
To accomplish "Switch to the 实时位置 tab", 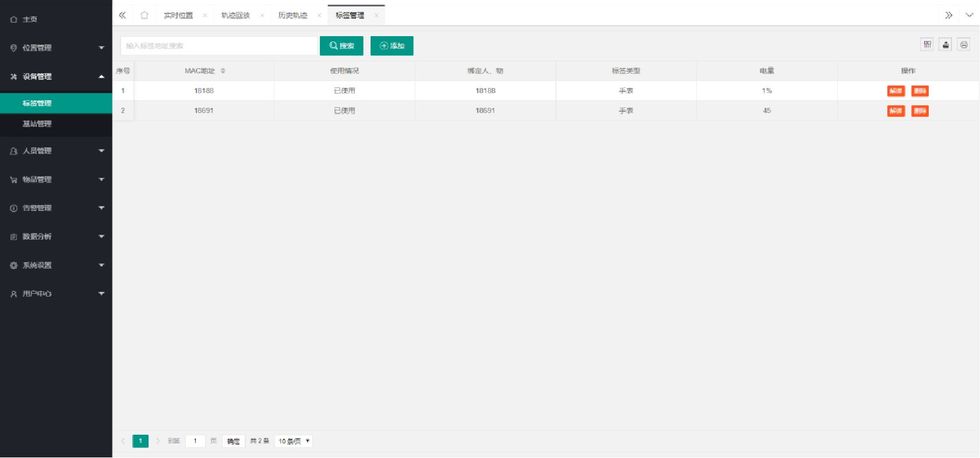I will tap(178, 16).
